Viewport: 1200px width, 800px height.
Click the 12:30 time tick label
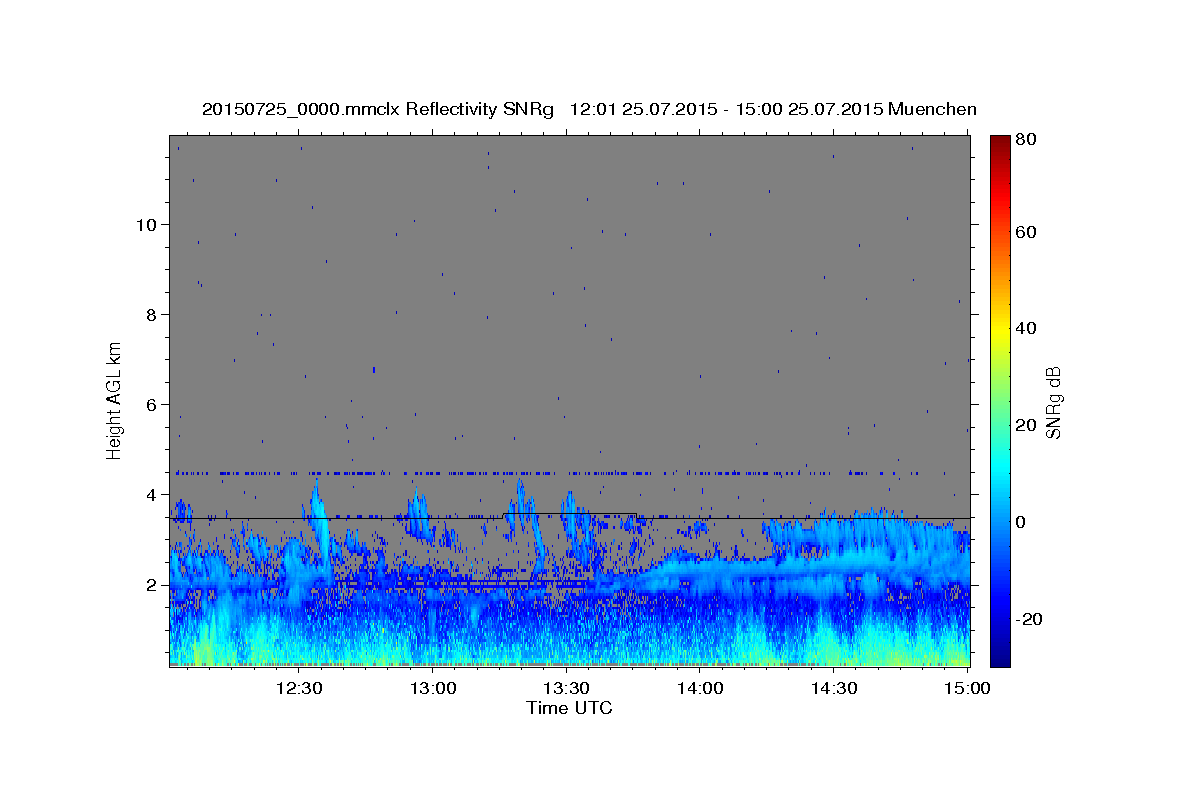pyautogui.click(x=299, y=689)
